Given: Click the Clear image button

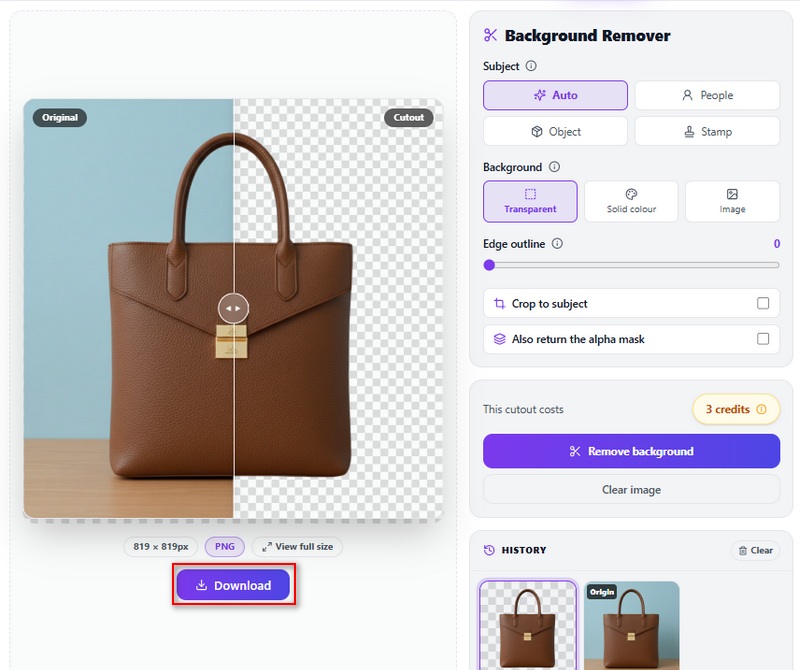Looking at the screenshot, I should coord(631,490).
